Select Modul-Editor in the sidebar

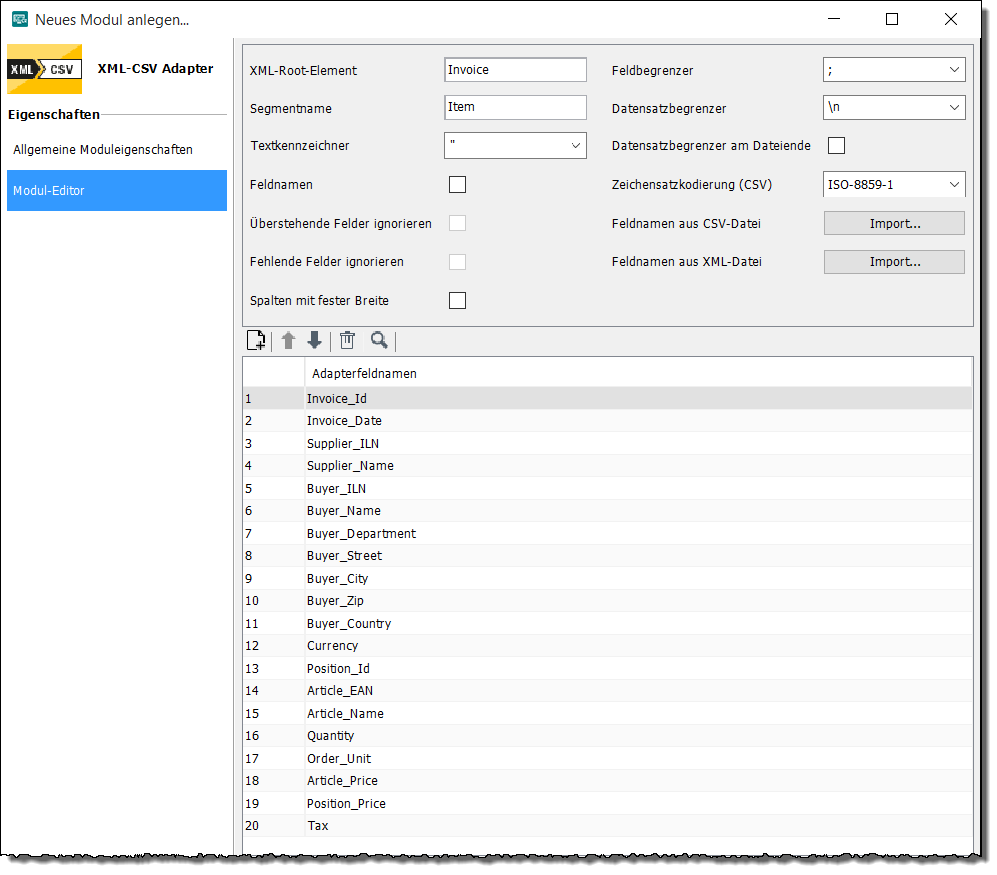click(x=116, y=190)
